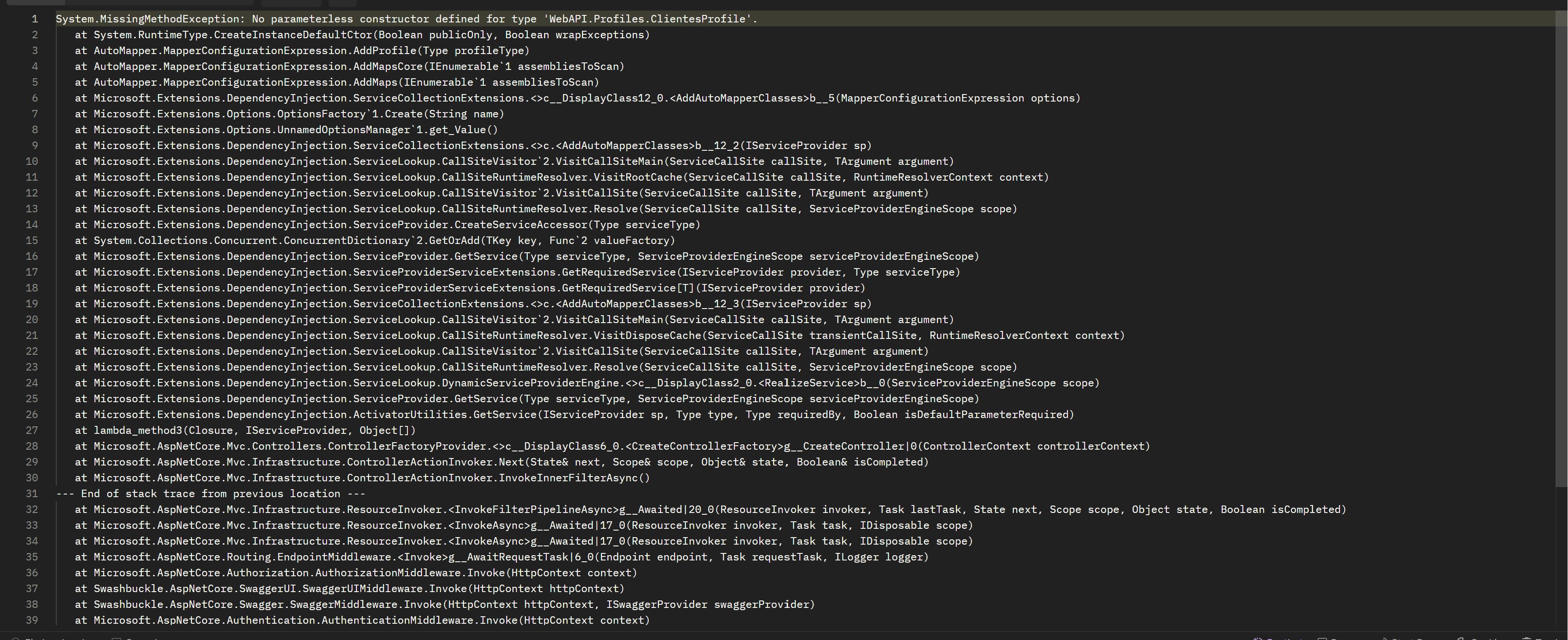The image size is (1568, 640).
Task: Click the AuthorizationMiddleware.Invoke stack line
Action: pos(356,573)
